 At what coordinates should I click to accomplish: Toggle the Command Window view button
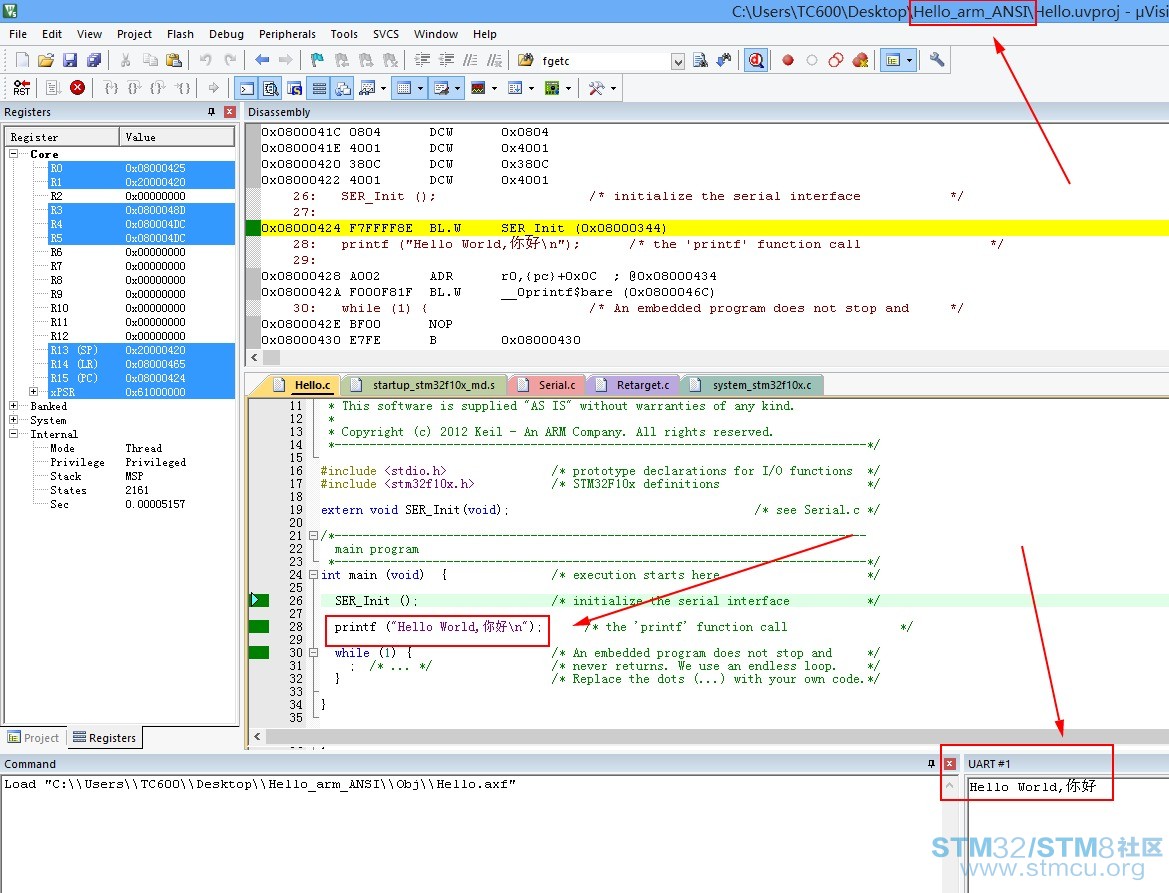point(246,88)
